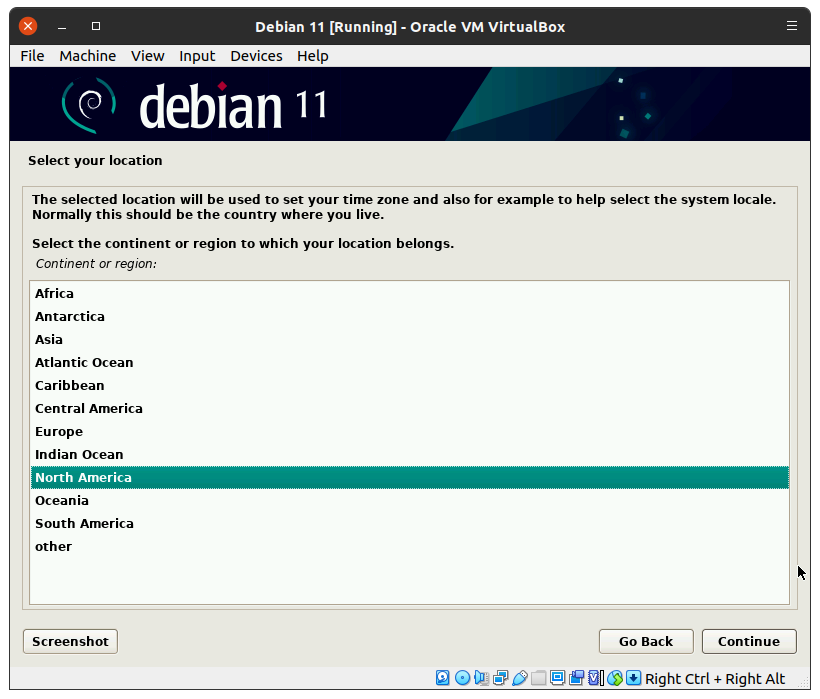The image size is (820, 699).
Task: Select South America in the list
Action: (x=84, y=523)
